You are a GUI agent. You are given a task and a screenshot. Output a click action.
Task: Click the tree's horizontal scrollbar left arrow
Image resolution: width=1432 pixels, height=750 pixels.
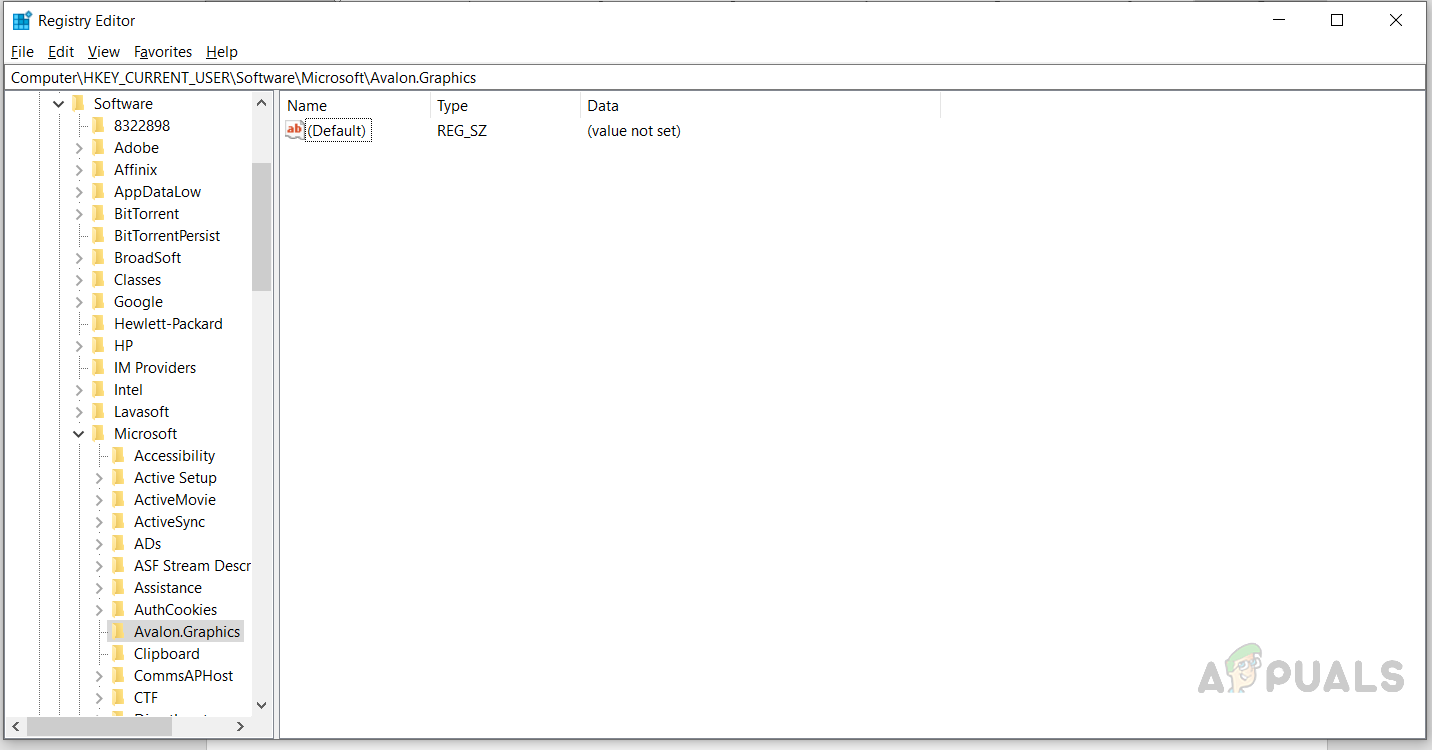[16, 726]
